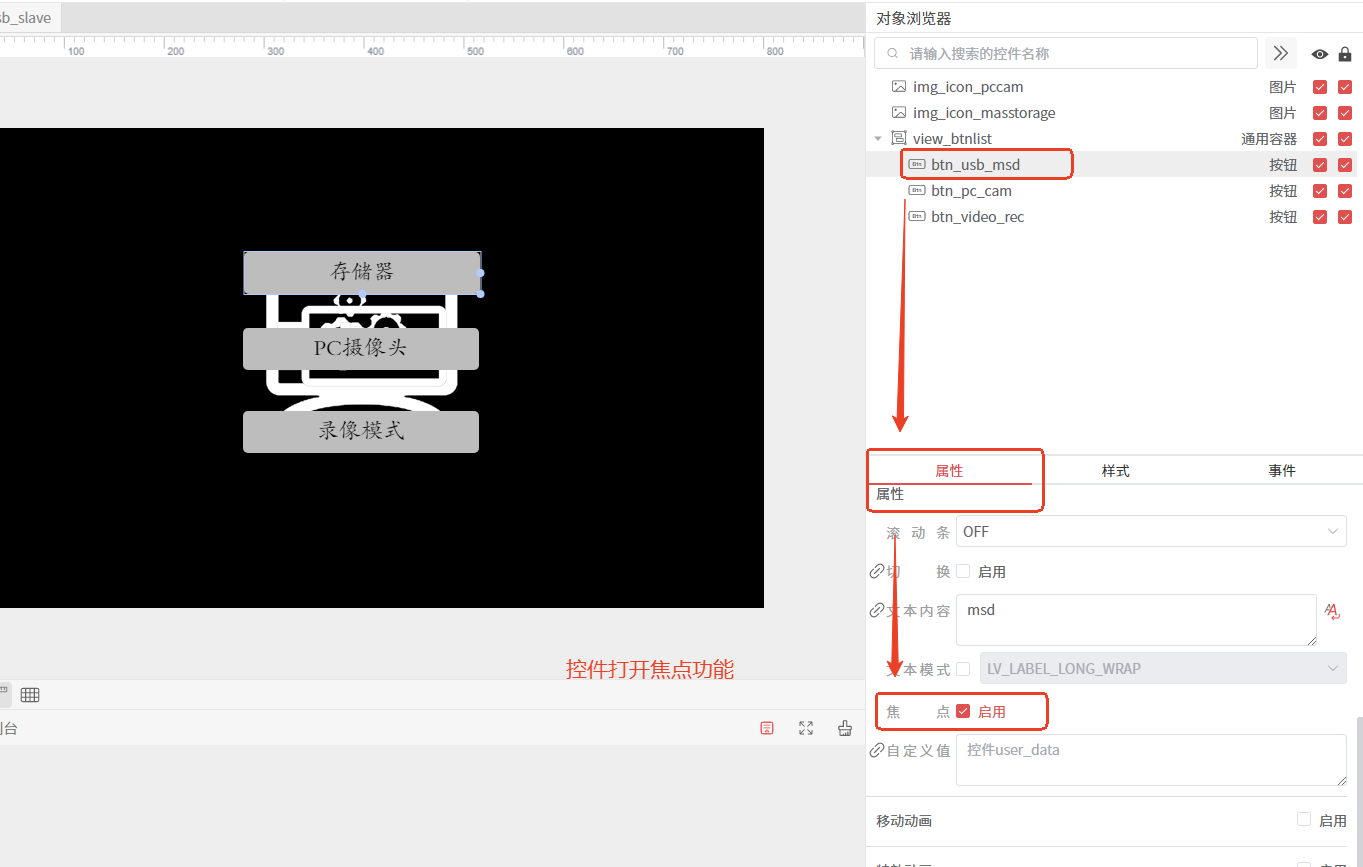
Task: Click the 文本内容 msd text box
Action: 1136,620
